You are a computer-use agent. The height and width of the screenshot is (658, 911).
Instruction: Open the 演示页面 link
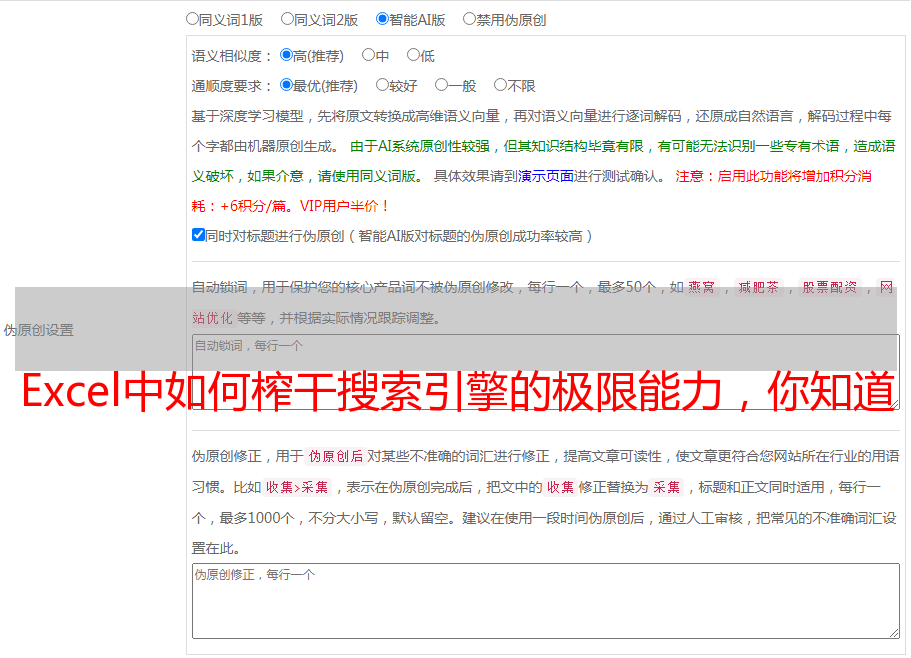tap(546, 176)
